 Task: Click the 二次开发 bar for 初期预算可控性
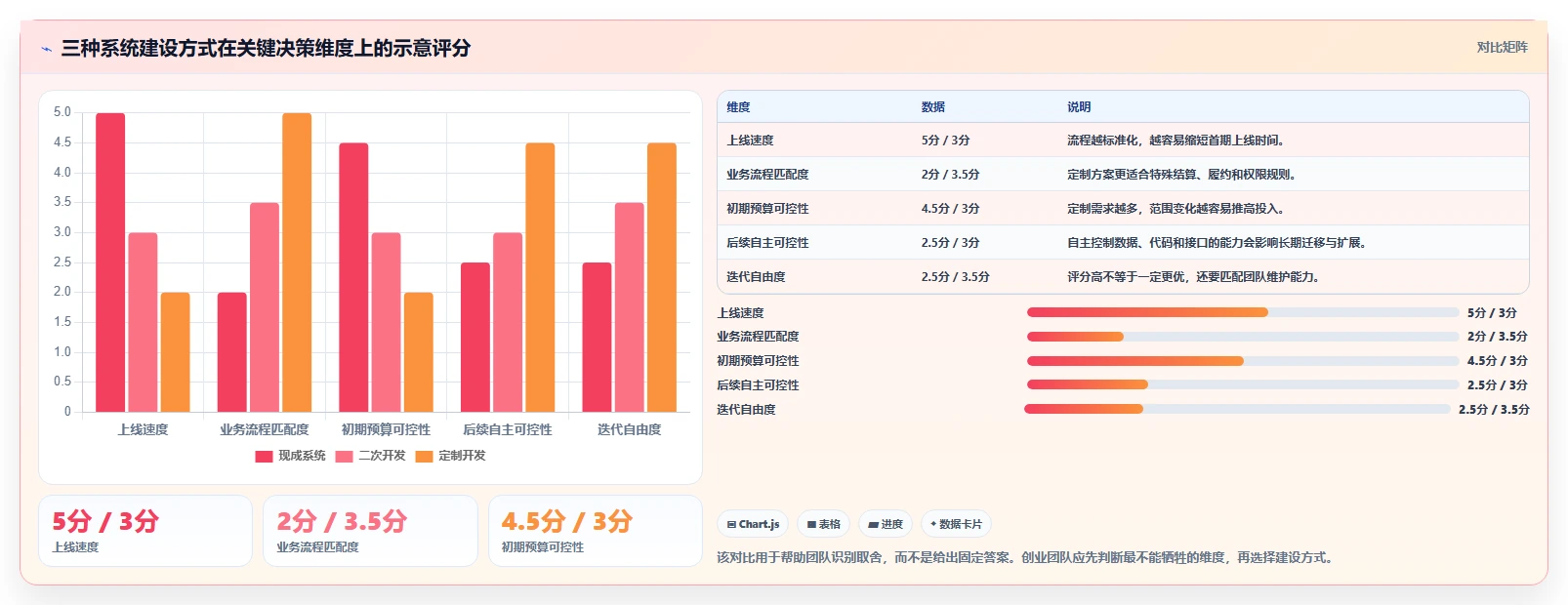click(386, 322)
